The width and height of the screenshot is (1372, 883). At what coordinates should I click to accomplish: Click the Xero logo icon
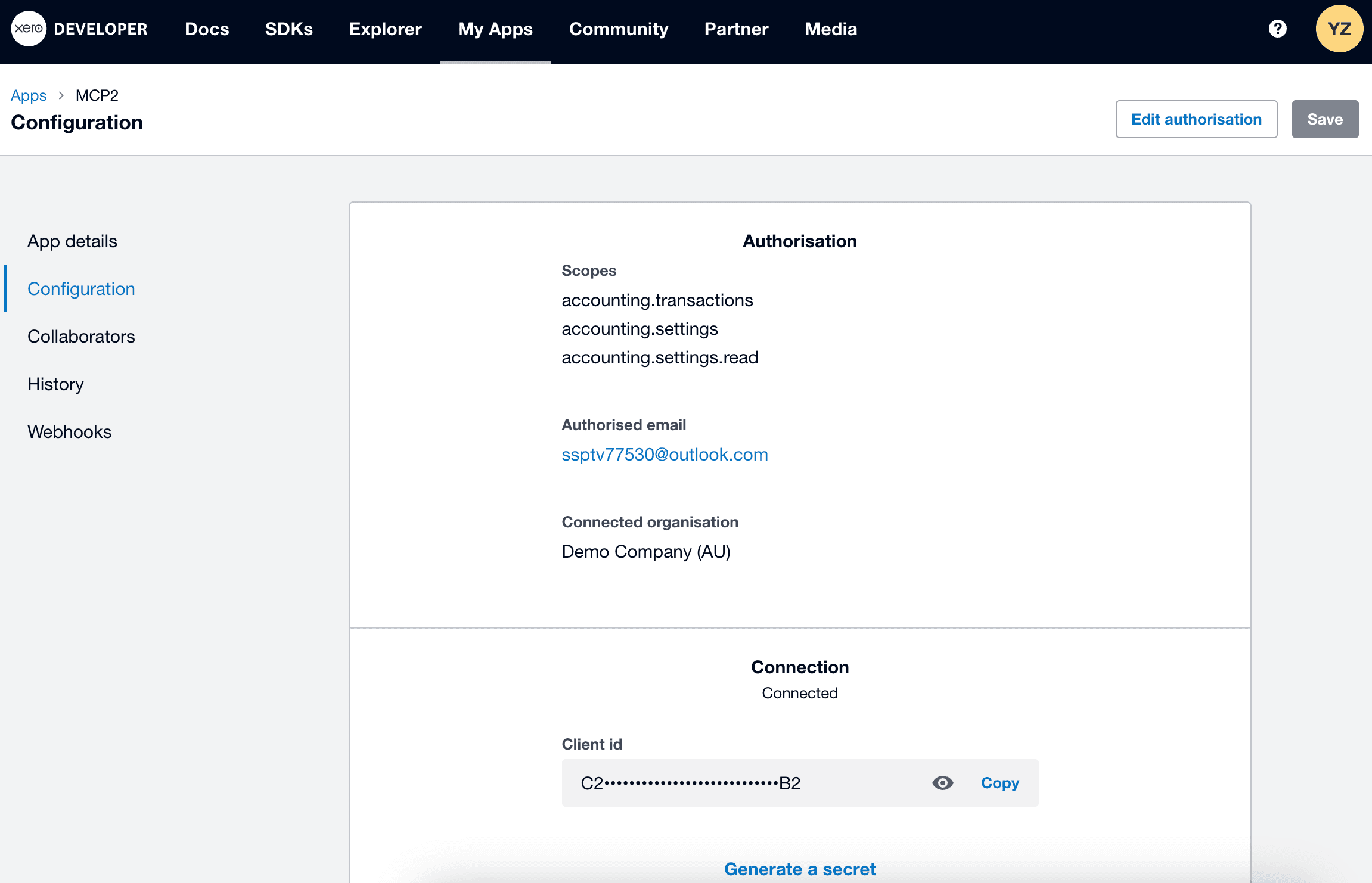28,29
